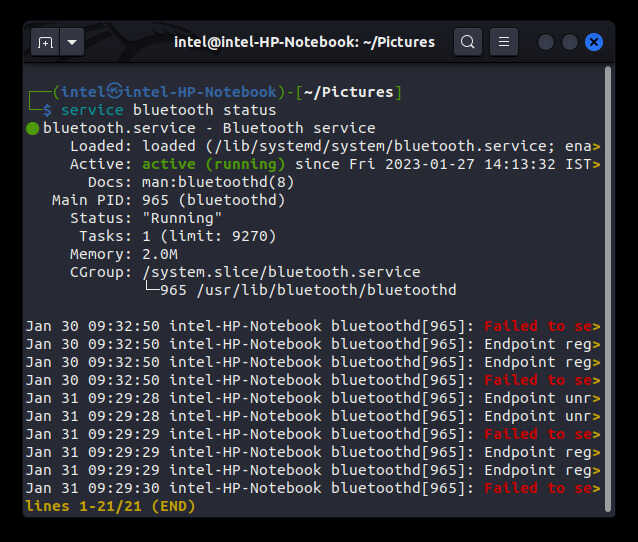Open the terminal search tool

pos(467,42)
